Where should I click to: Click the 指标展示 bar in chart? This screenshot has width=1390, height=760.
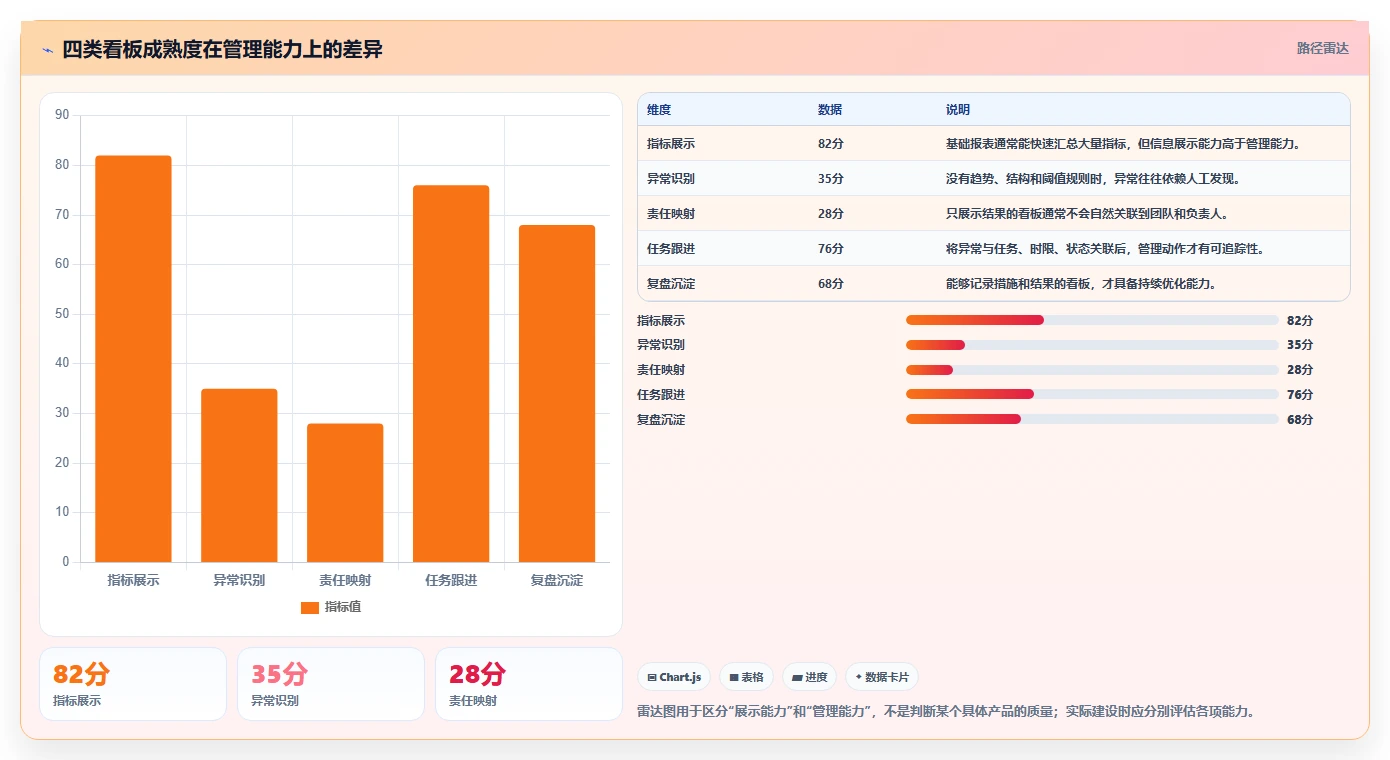click(x=133, y=359)
